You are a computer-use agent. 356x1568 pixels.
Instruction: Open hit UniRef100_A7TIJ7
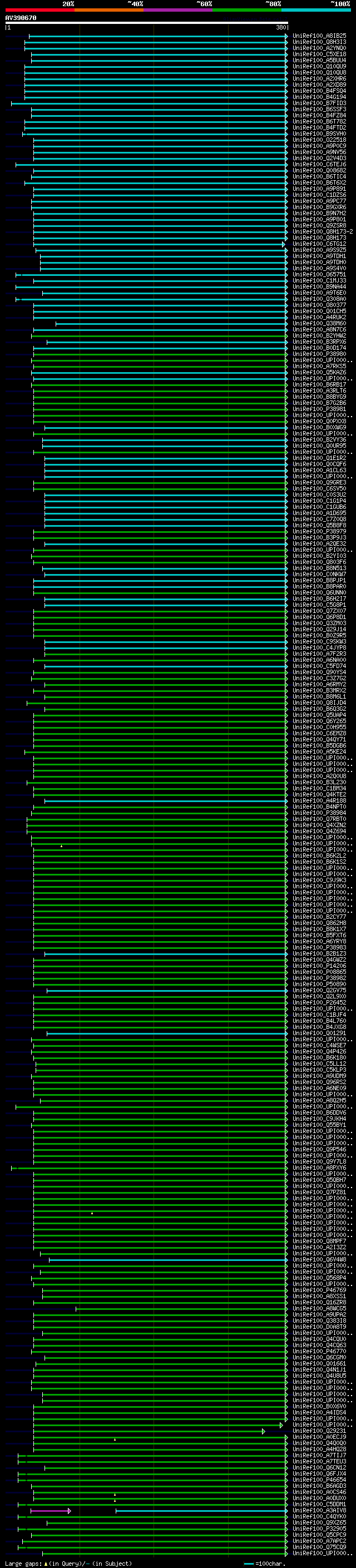[319, 1455]
